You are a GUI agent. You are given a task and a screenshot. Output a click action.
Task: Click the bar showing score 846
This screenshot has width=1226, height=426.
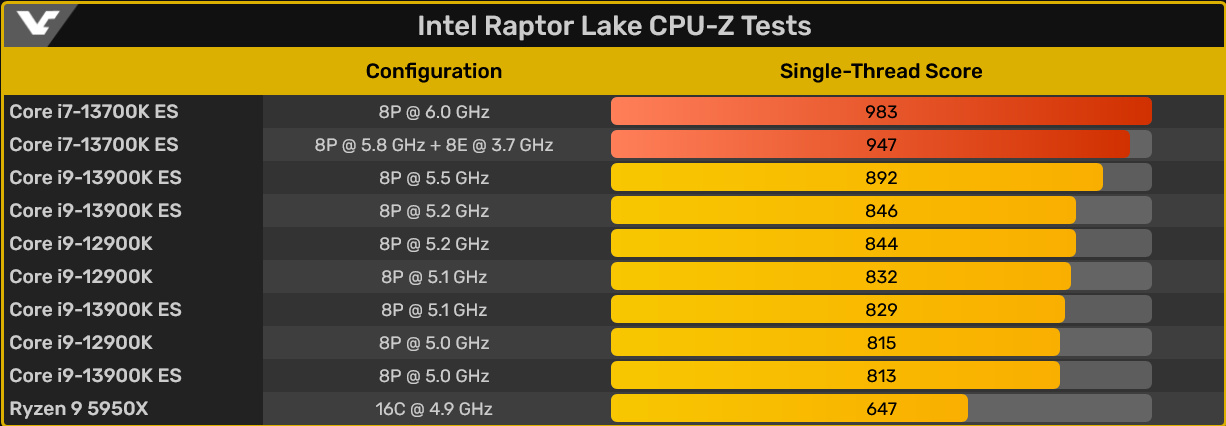[x=843, y=210]
